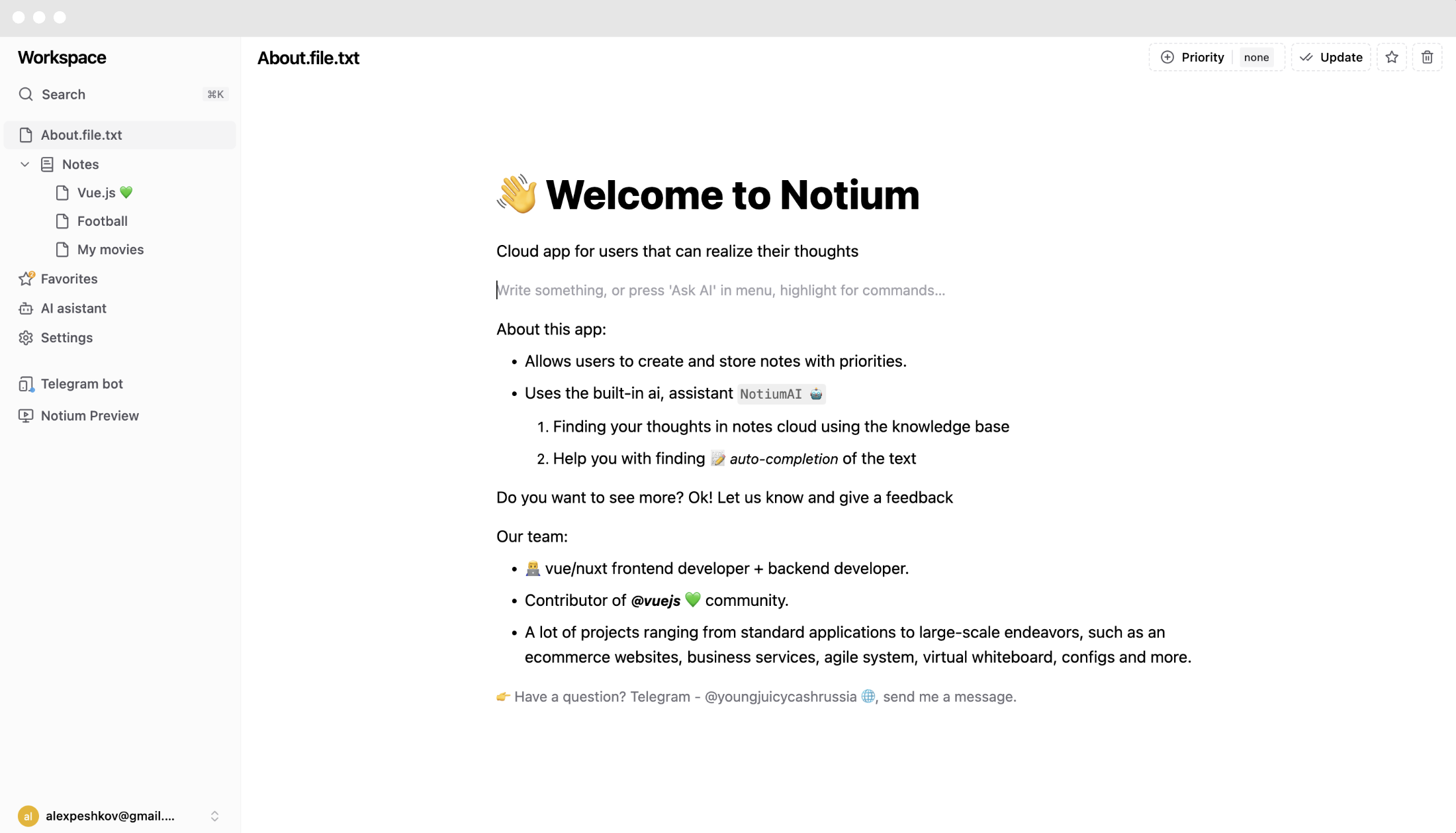Click the 'auto-completion' italic text
This screenshot has width=1456, height=833.
point(784,459)
